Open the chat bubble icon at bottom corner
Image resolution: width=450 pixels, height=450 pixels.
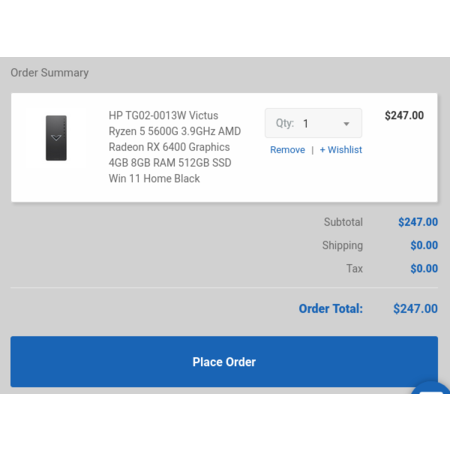[431, 388]
